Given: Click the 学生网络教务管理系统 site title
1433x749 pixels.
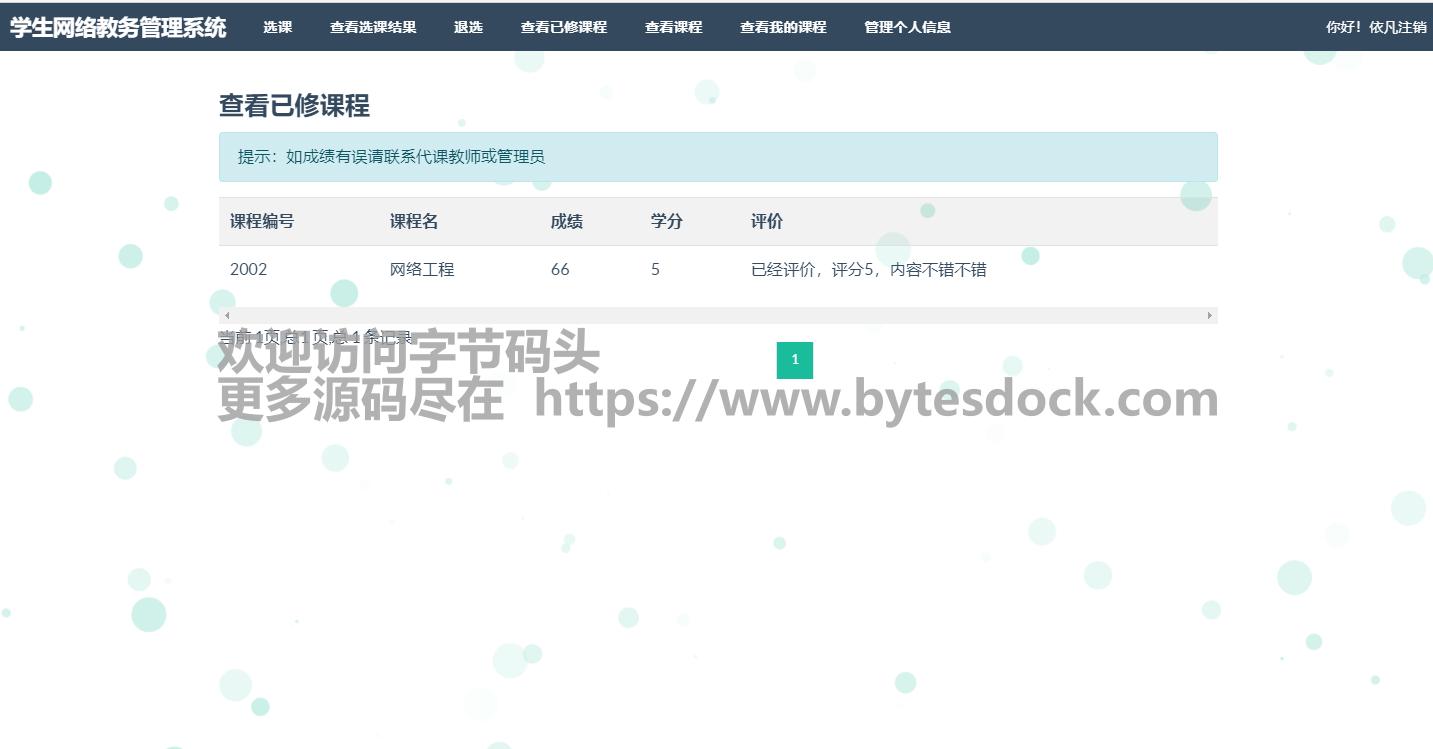Looking at the screenshot, I should (x=118, y=27).
